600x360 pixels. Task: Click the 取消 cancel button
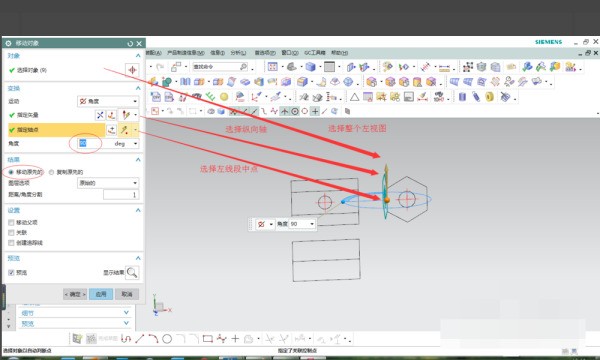[x=127, y=294]
